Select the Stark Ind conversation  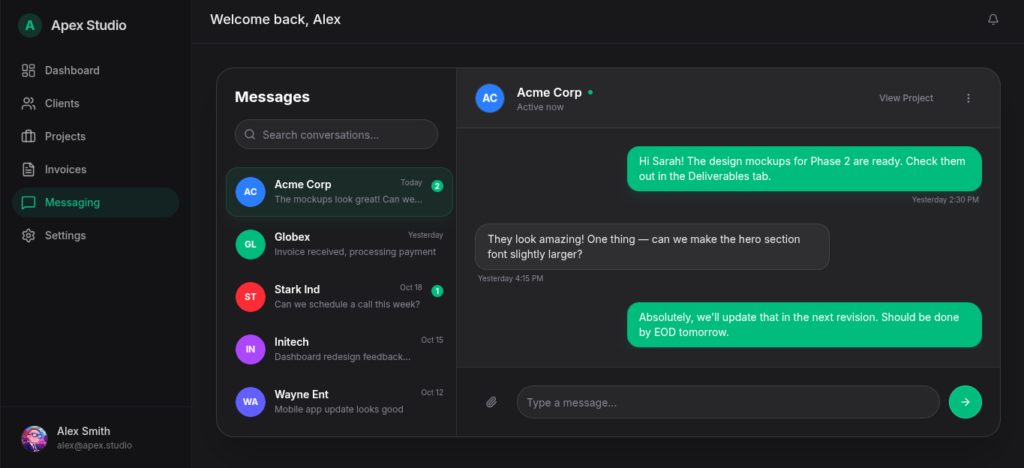coord(339,296)
